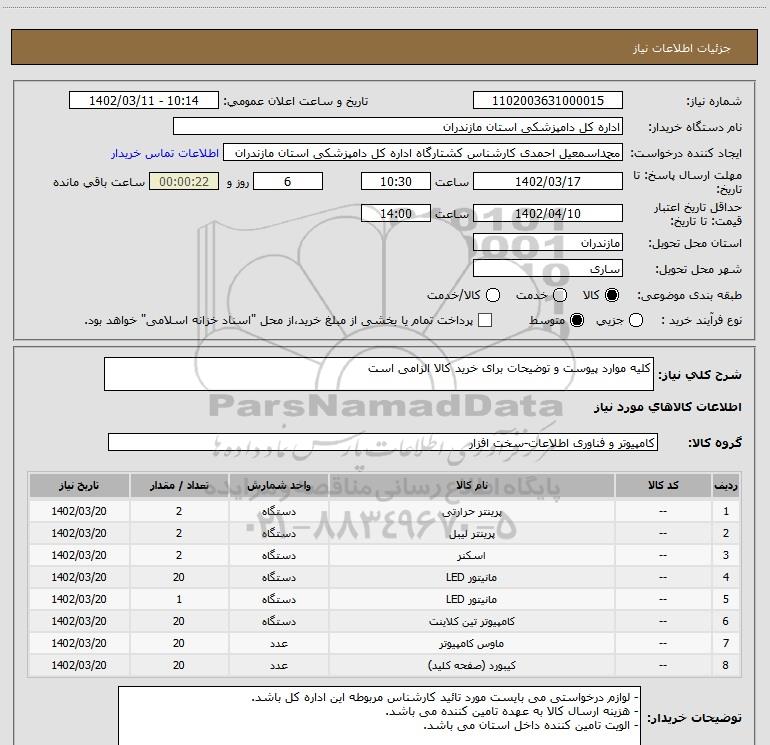Viewport: 770px width, 745px height.
Task: Click the کد کالا column header
Action: [x=663, y=485]
